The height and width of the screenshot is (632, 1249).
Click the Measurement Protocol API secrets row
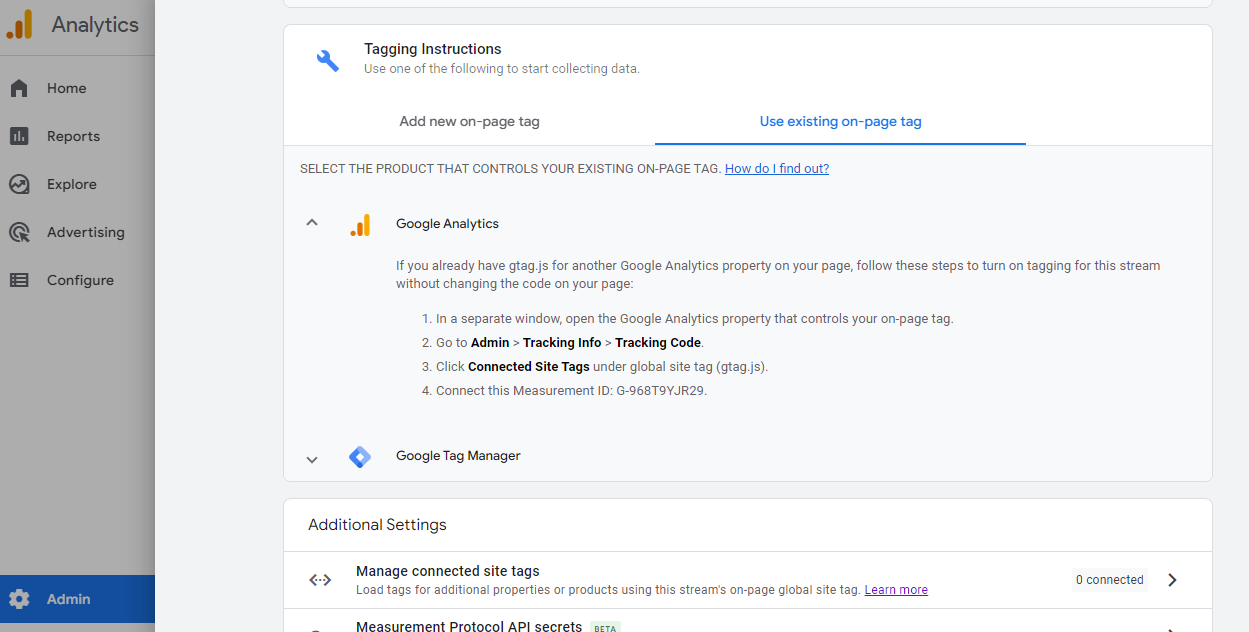click(x=467, y=626)
